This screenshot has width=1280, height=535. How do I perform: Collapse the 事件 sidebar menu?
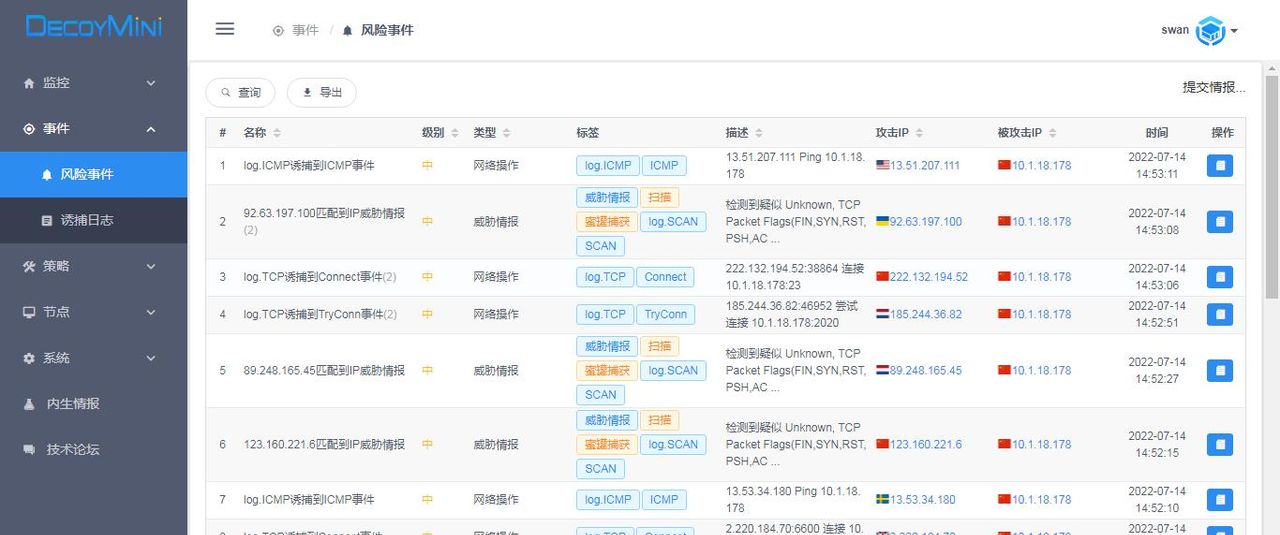coord(94,129)
